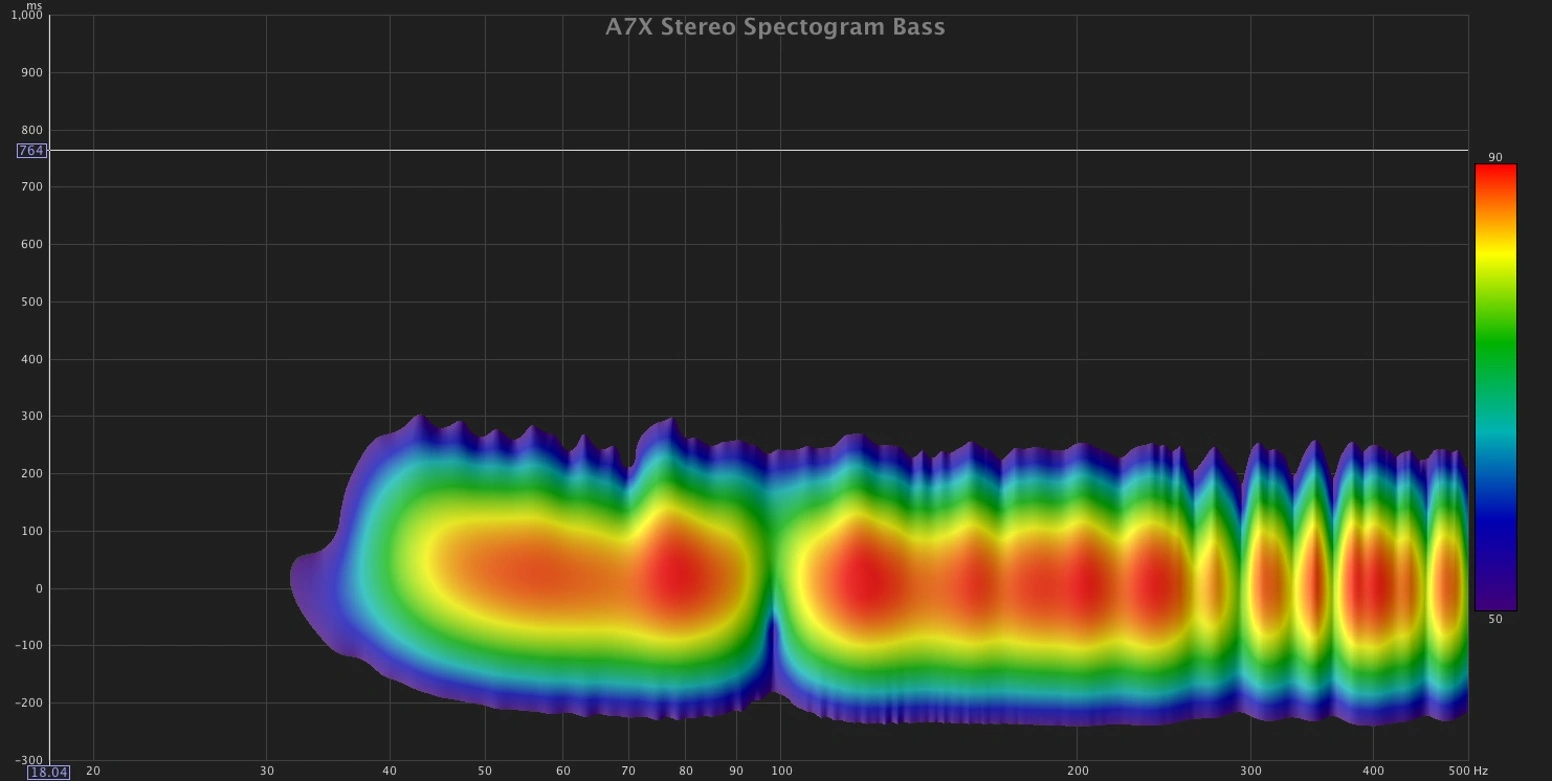Screen dimensions: 1552x781
Task: Click the 300 label on the frequency axis
Action: click(x=1250, y=771)
